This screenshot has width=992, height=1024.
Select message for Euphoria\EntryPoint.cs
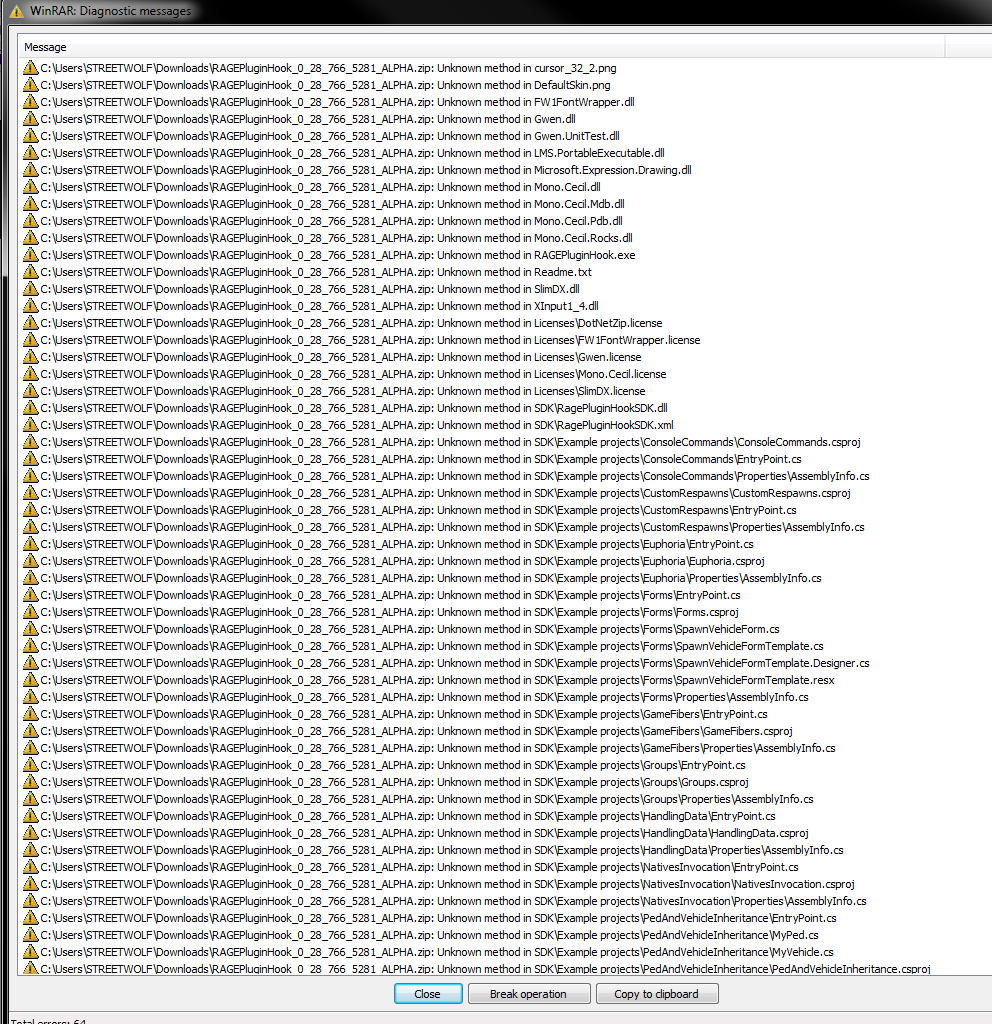click(396, 544)
